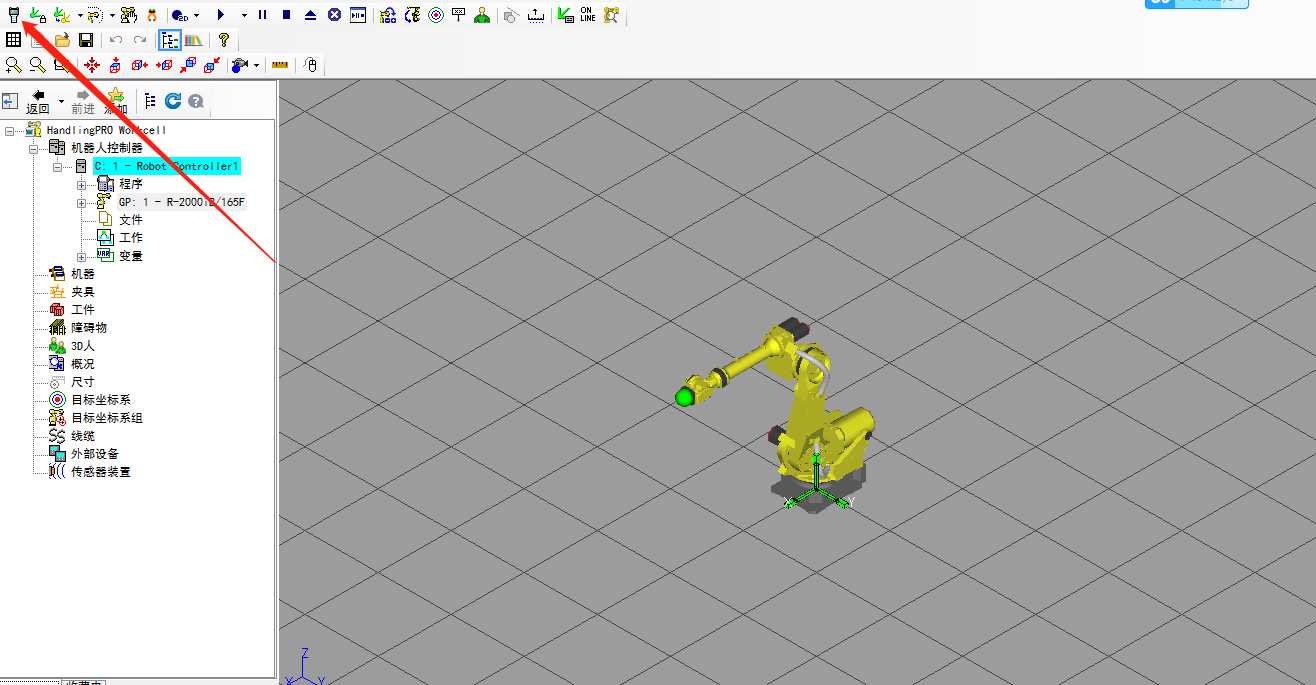Screen dimensions: 1316x685
Task: Select the top view cube icon
Action: click(x=115, y=65)
